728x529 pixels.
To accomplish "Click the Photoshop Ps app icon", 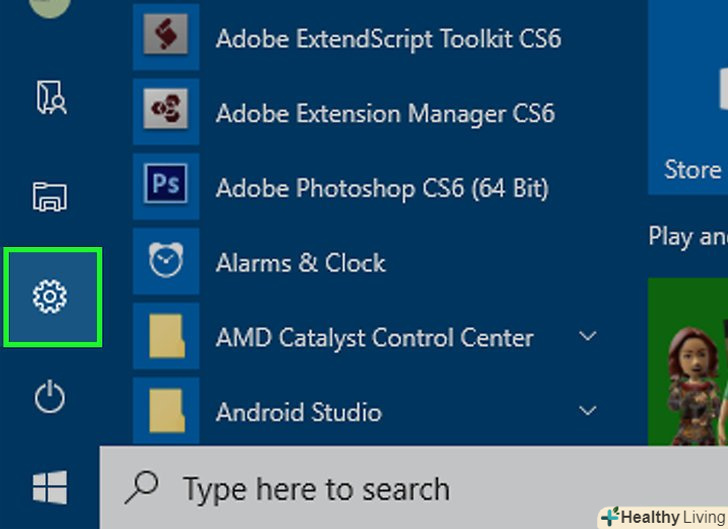I will 166,187.
